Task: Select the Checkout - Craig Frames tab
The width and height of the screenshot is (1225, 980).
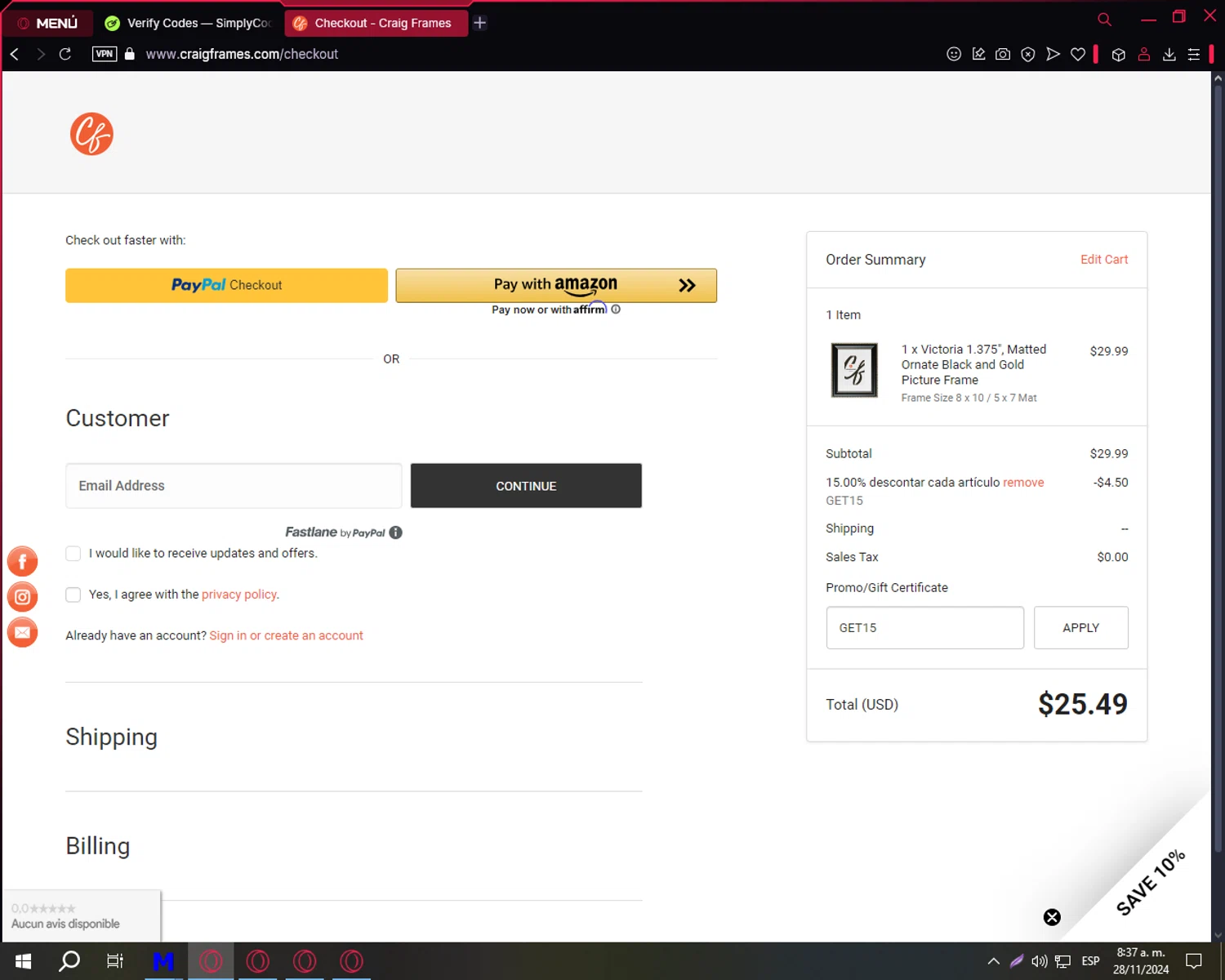Action: (376, 23)
